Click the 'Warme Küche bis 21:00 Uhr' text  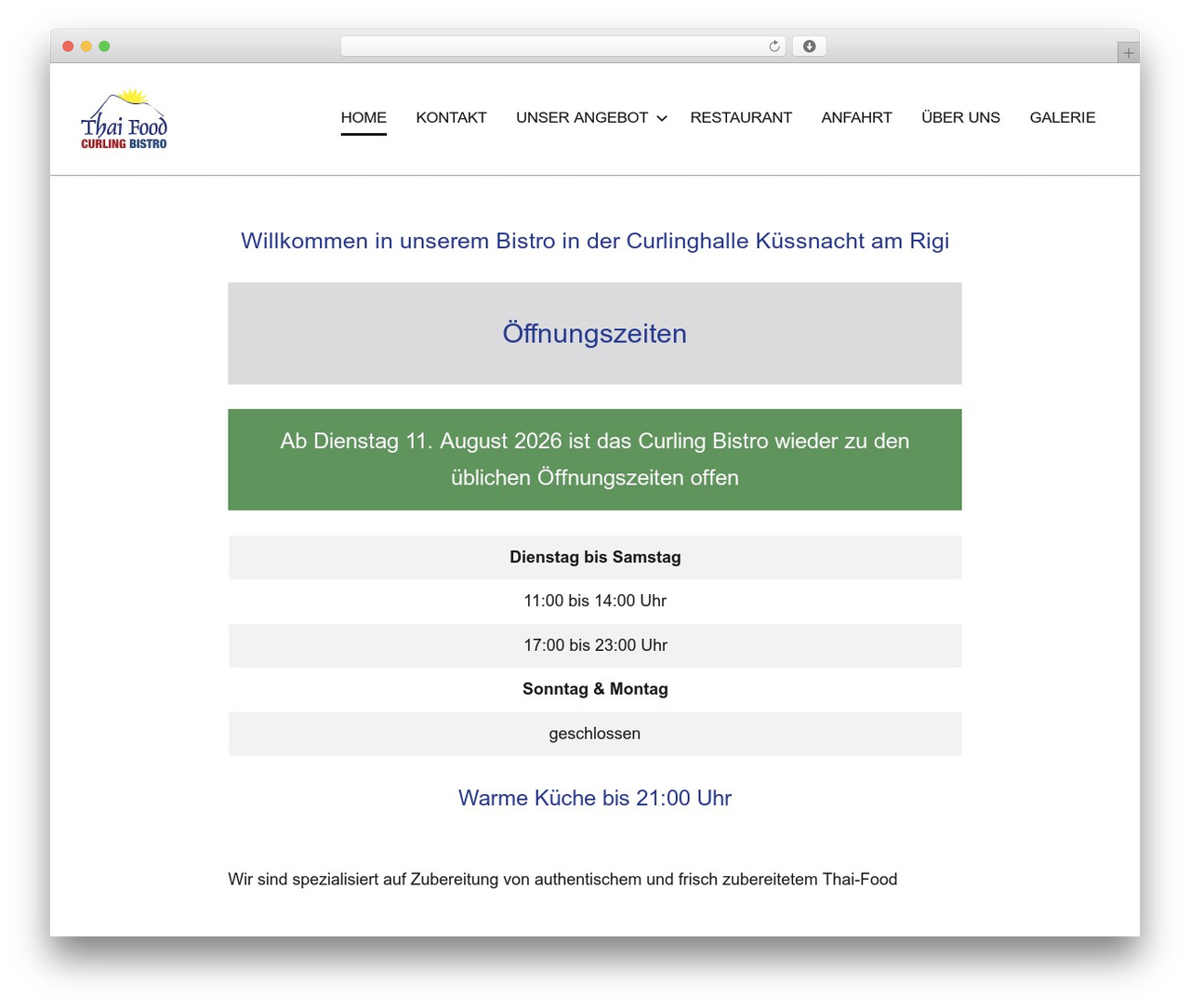pyautogui.click(x=595, y=798)
